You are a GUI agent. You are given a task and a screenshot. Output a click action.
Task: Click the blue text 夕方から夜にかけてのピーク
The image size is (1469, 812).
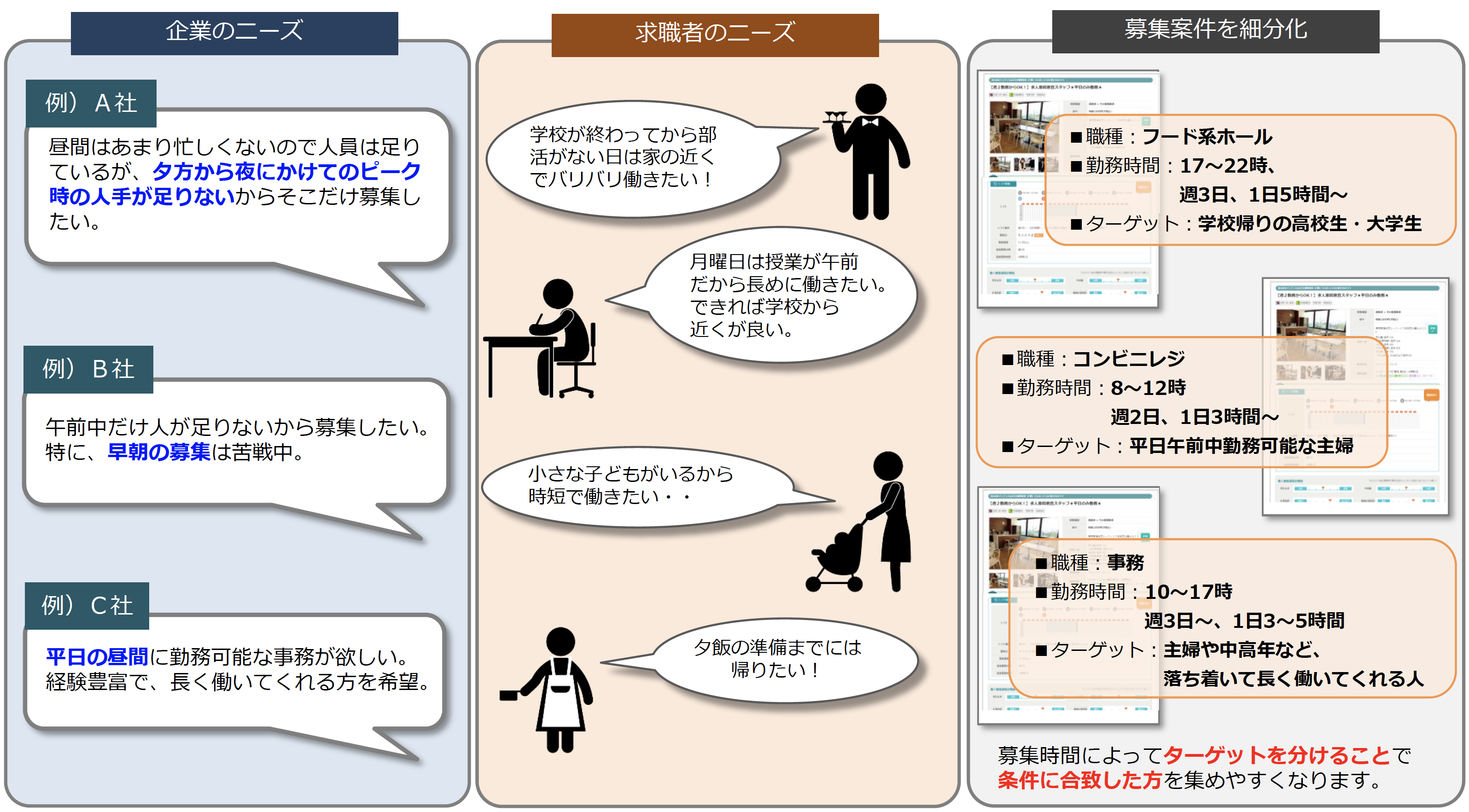286,171
